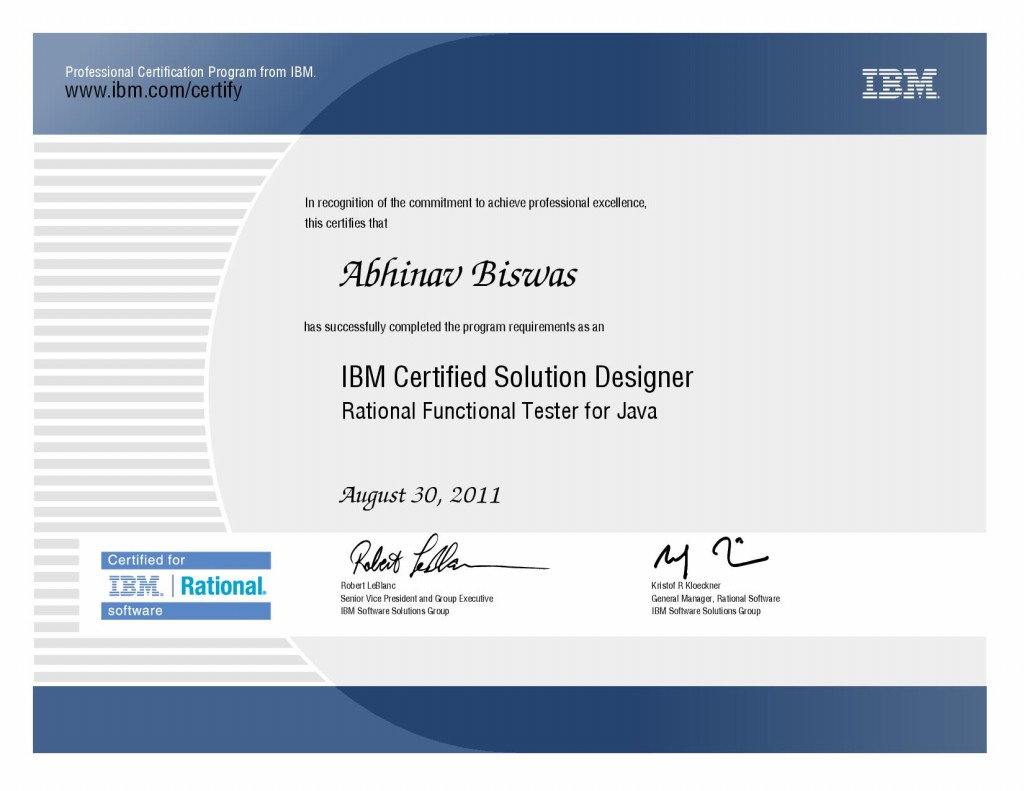
Task: Click 'this certifies that' line
Action: pos(346,223)
